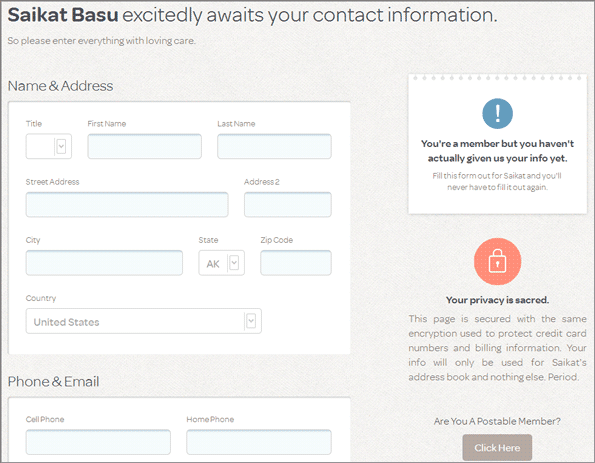The height and width of the screenshot is (463, 595).
Task: Click the Are You A Postable Member text
Action: click(x=497, y=421)
